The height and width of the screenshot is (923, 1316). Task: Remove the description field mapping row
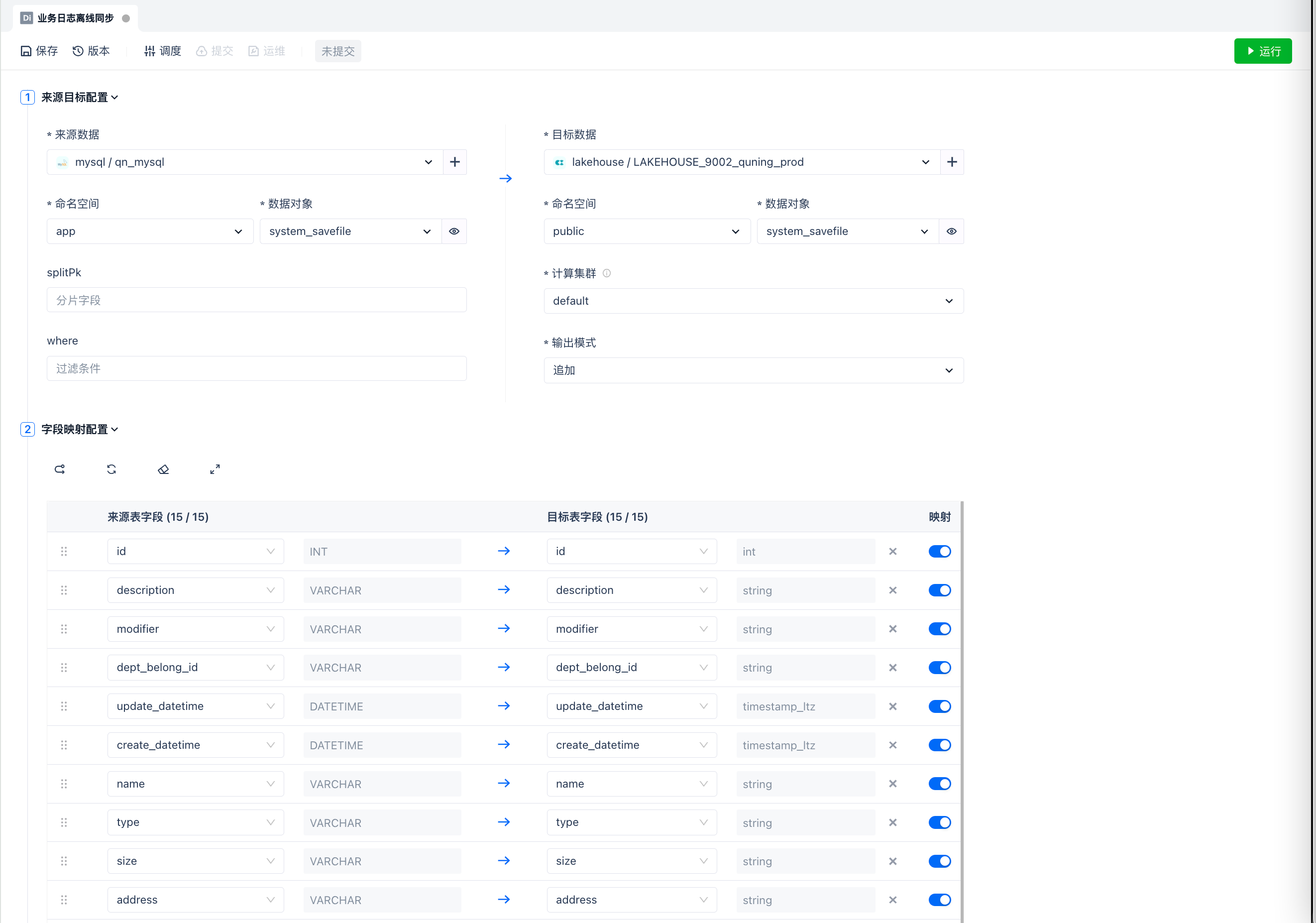(892, 590)
